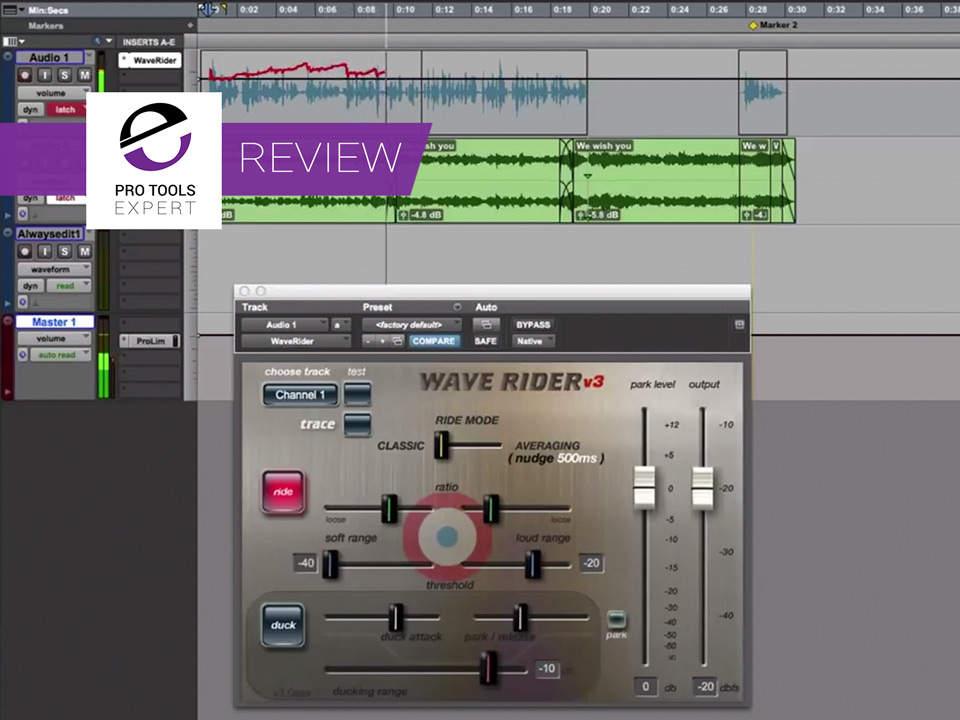Open the ProLim insert on Master 1
Screen dimensions: 960x720
point(150,341)
